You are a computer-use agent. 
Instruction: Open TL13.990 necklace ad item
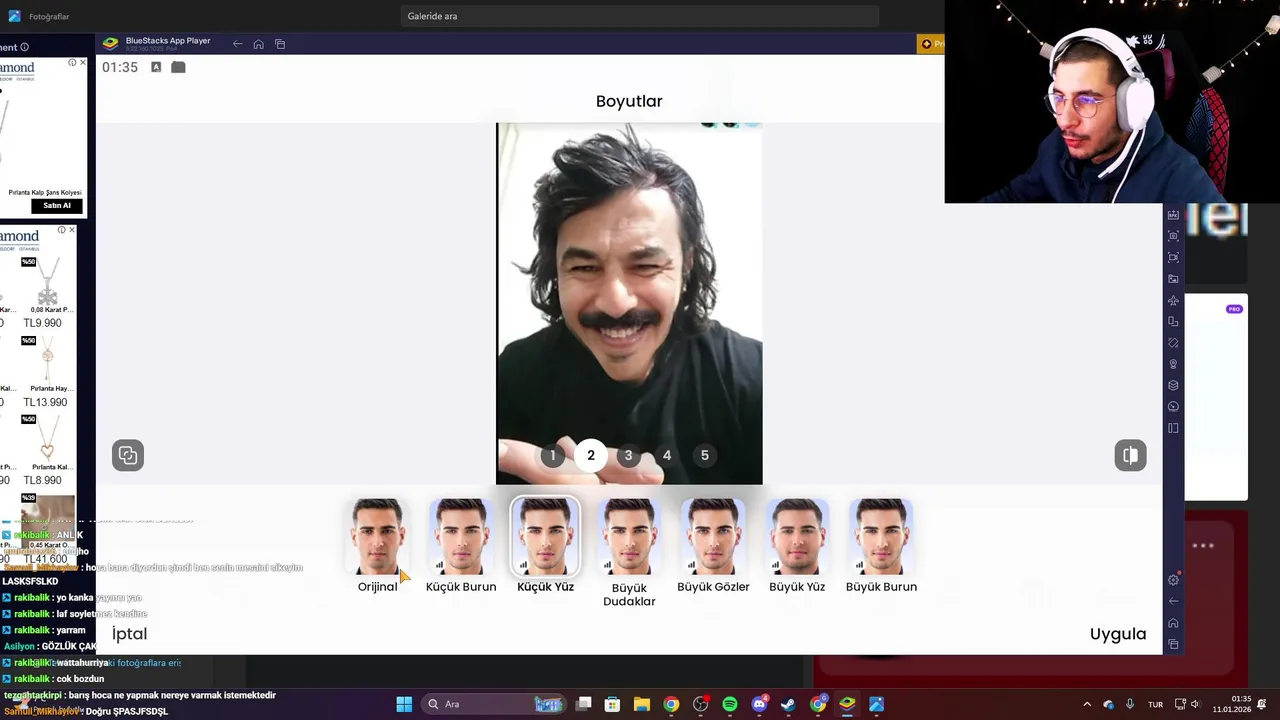click(x=45, y=372)
